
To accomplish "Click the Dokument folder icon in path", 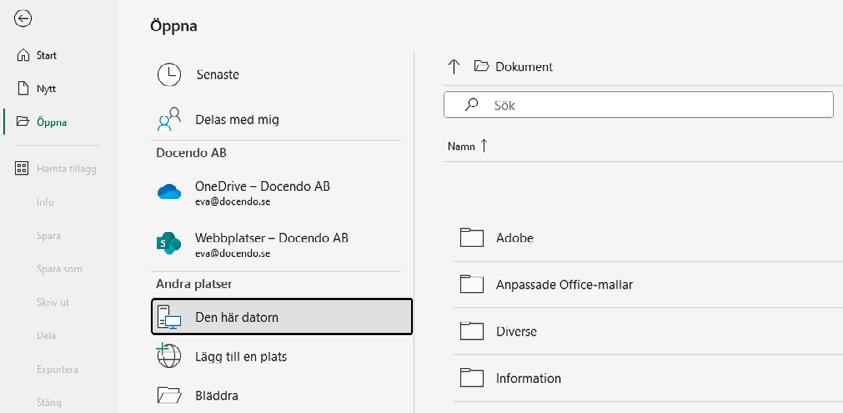I will tap(481, 66).
